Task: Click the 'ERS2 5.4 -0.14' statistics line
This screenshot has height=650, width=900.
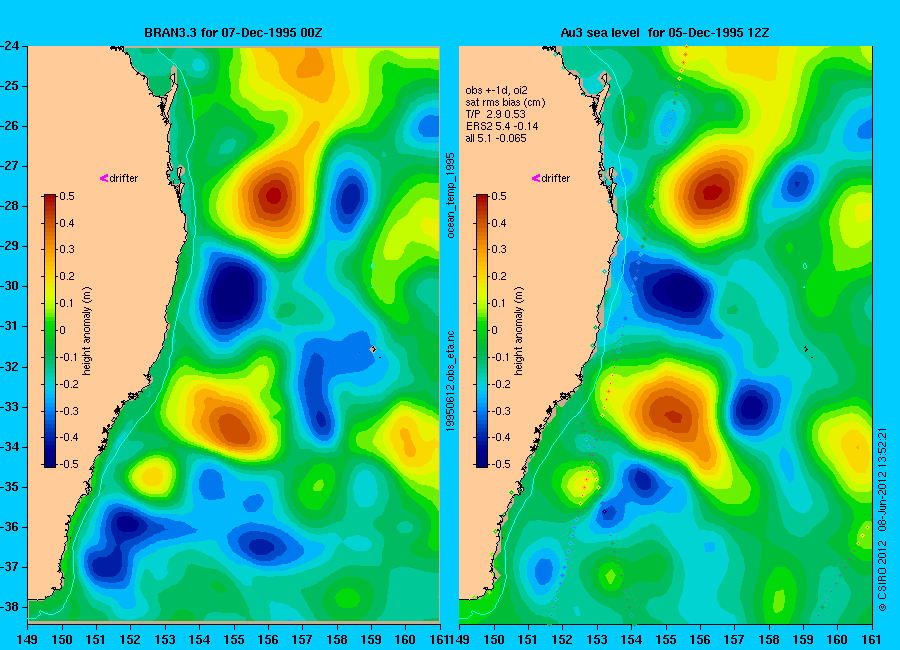Action: [502, 126]
